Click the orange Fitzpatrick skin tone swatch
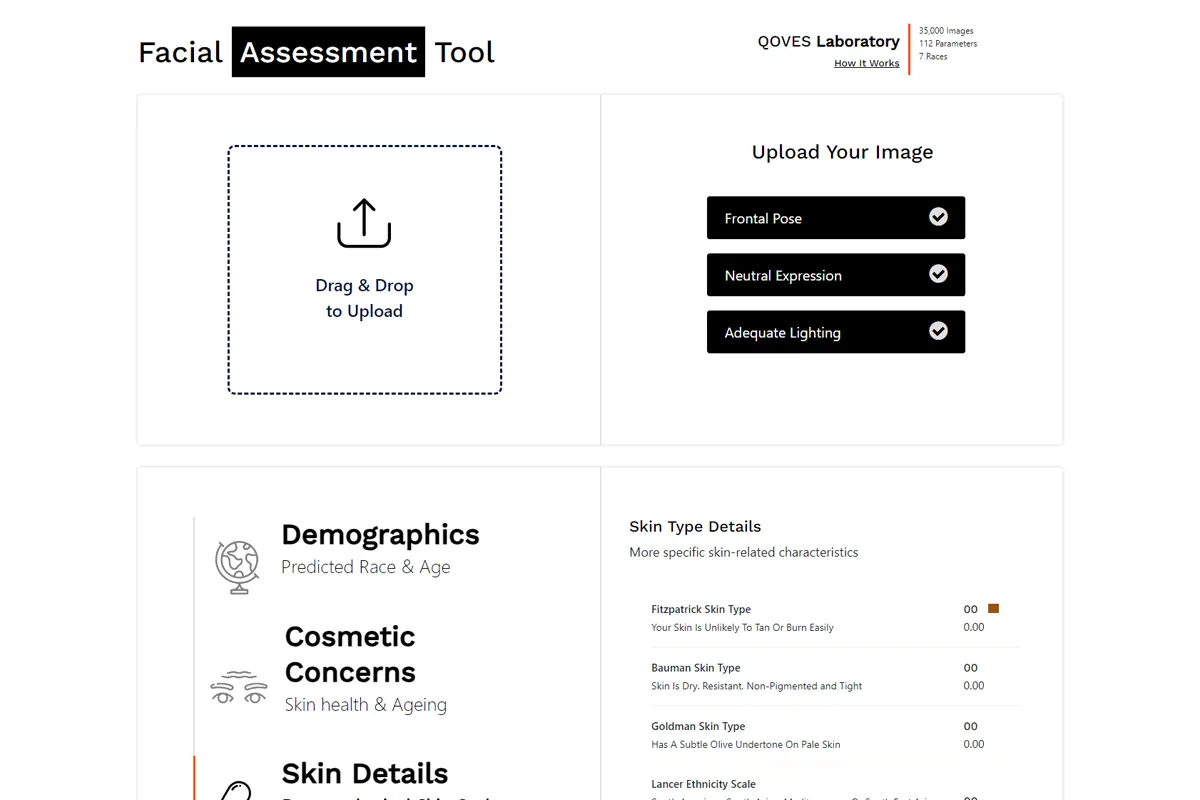1200x800 pixels. pyautogui.click(x=993, y=608)
